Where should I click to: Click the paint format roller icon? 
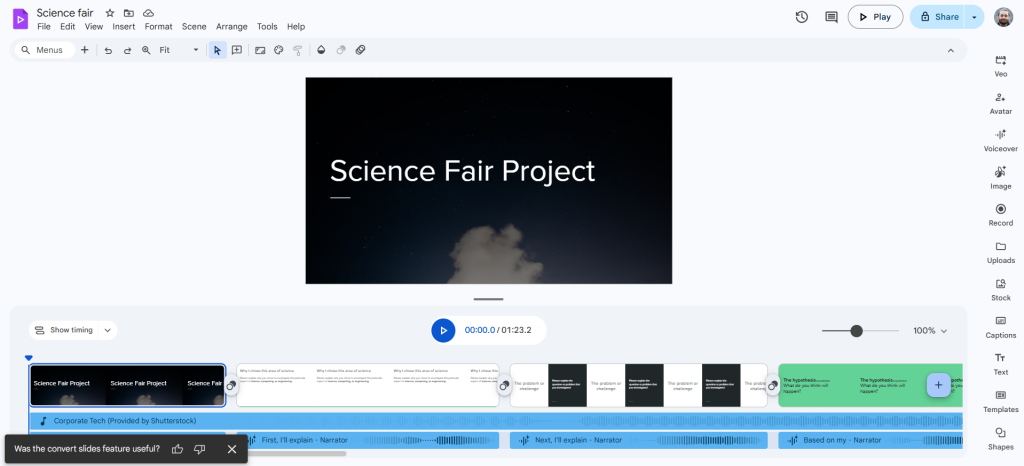[x=298, y=50]
